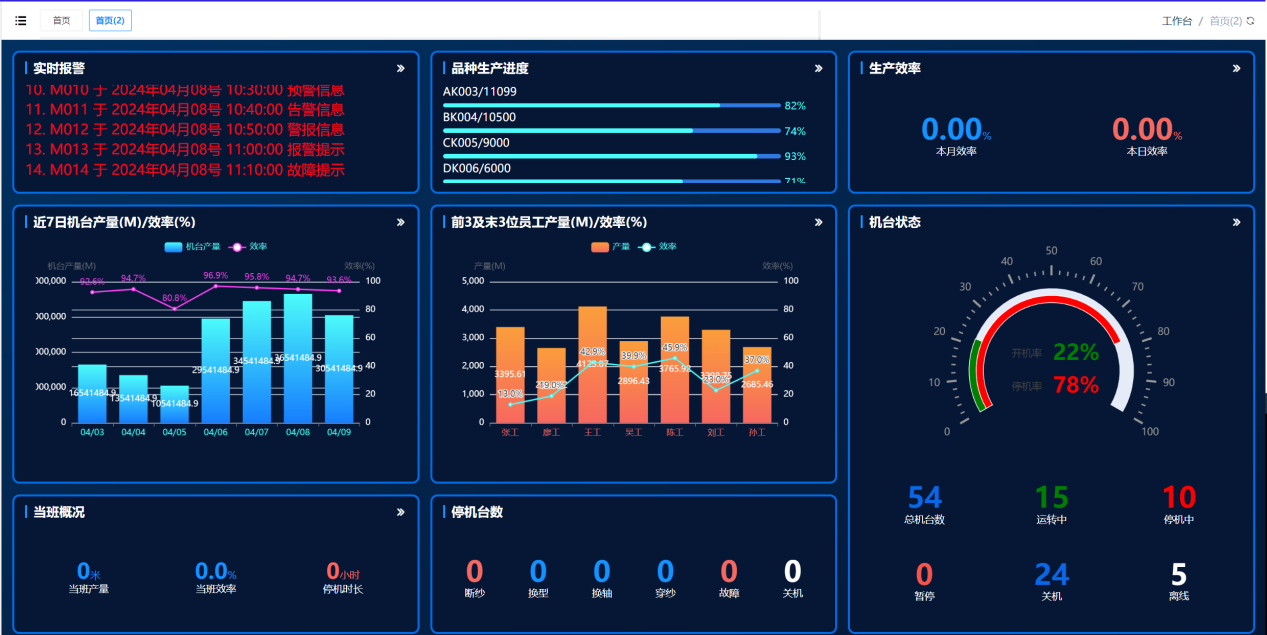Image resolution: width=1267 pixels, height=635 pixels.
Task: Toggle the orange 产量 legend in employee chart
Action: click(610, 246)
